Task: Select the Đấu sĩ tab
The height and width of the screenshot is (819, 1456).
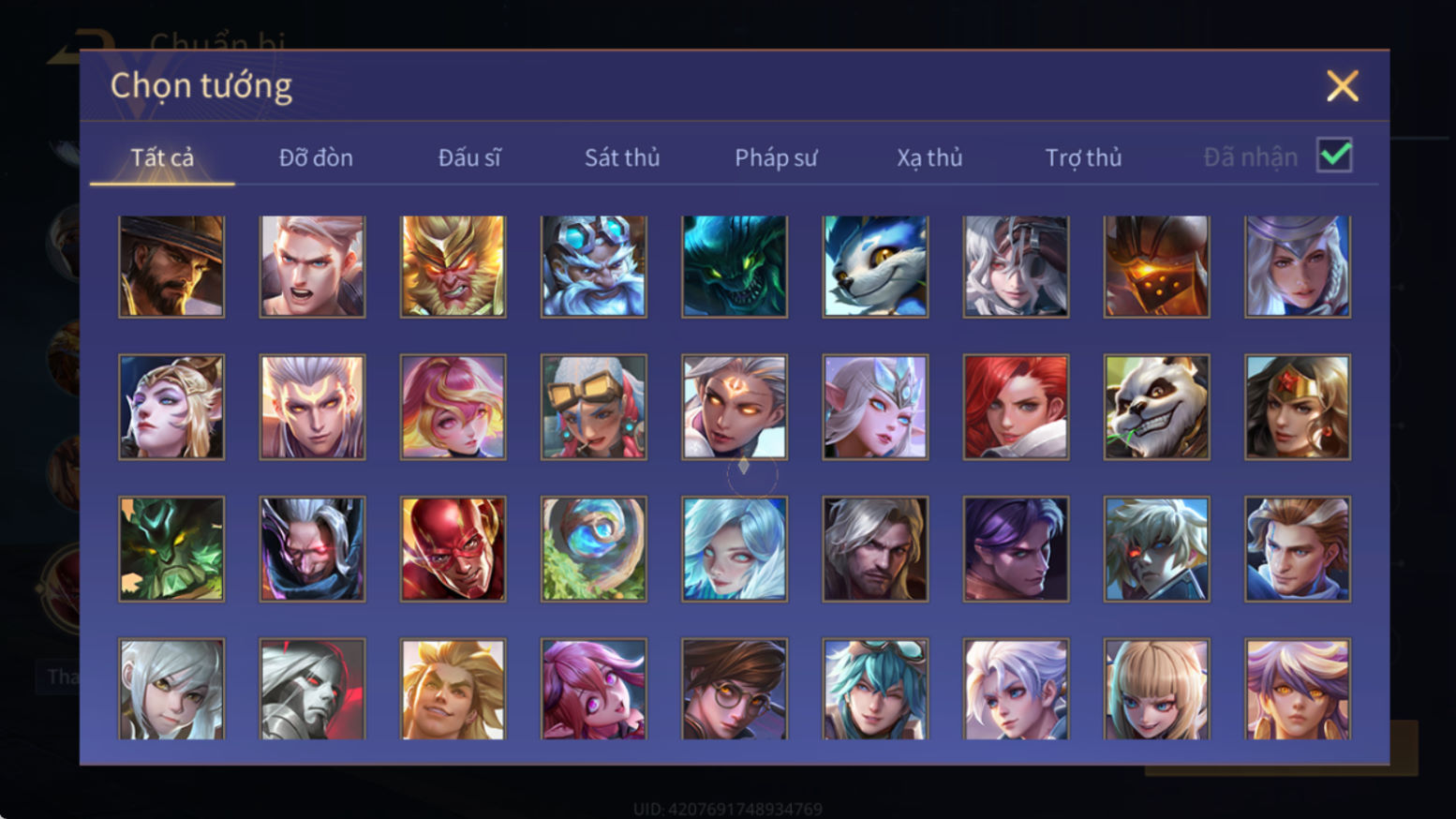Action: coord(469,157)
